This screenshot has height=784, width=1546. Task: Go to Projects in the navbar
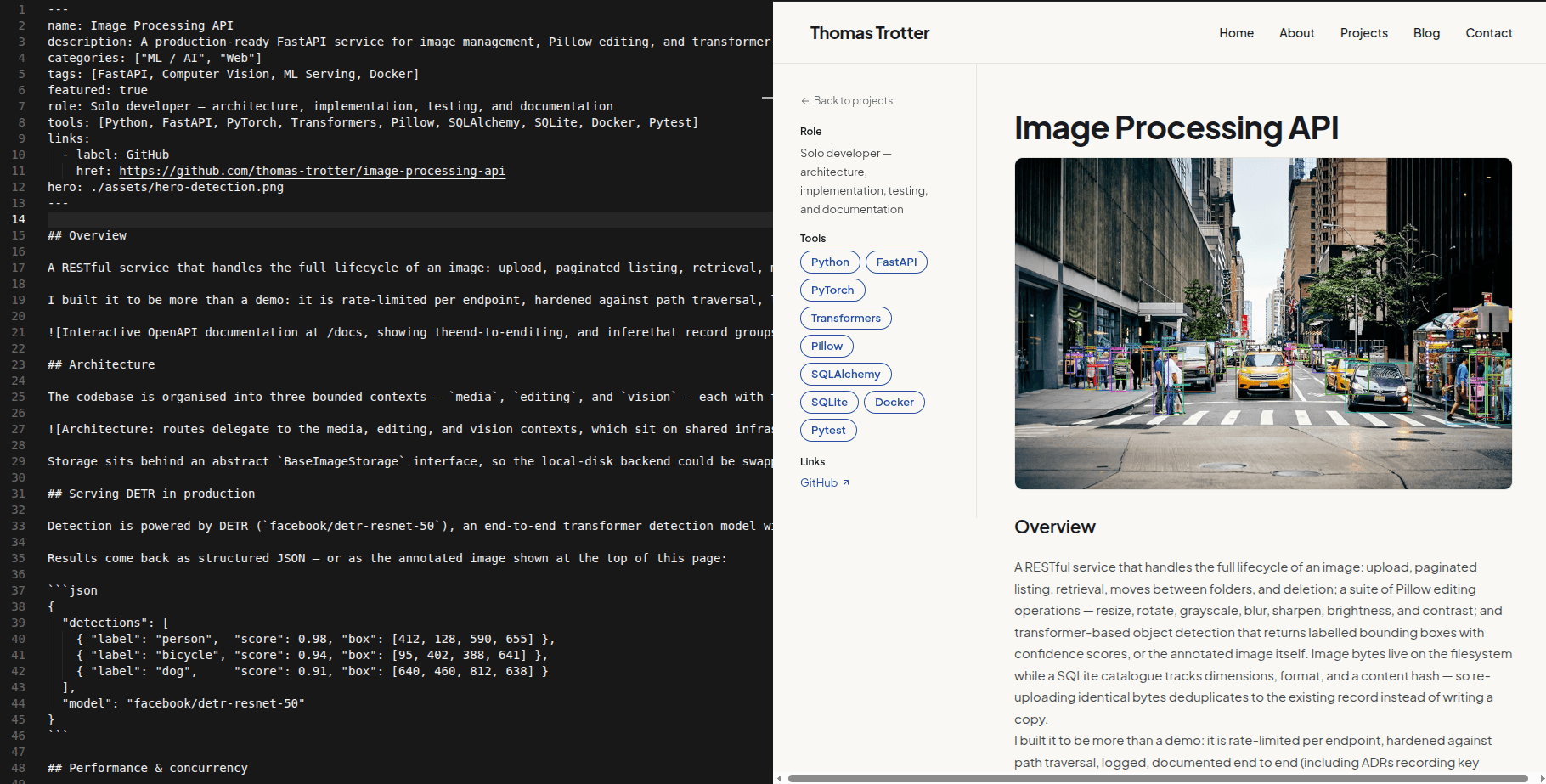pyautogui.click(x=1363, y=33)
